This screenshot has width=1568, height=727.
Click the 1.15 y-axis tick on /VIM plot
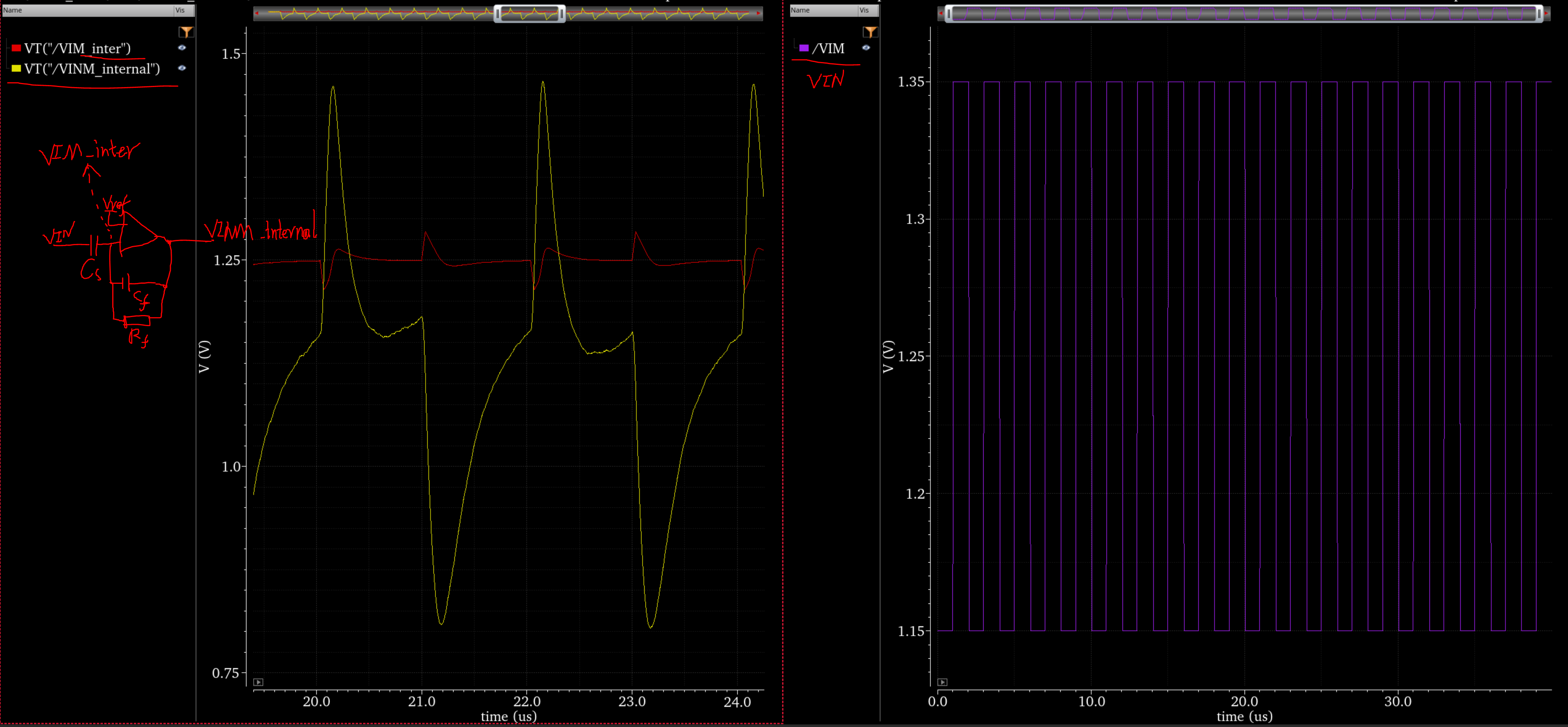pyautogui.click(x=911, y=631)
